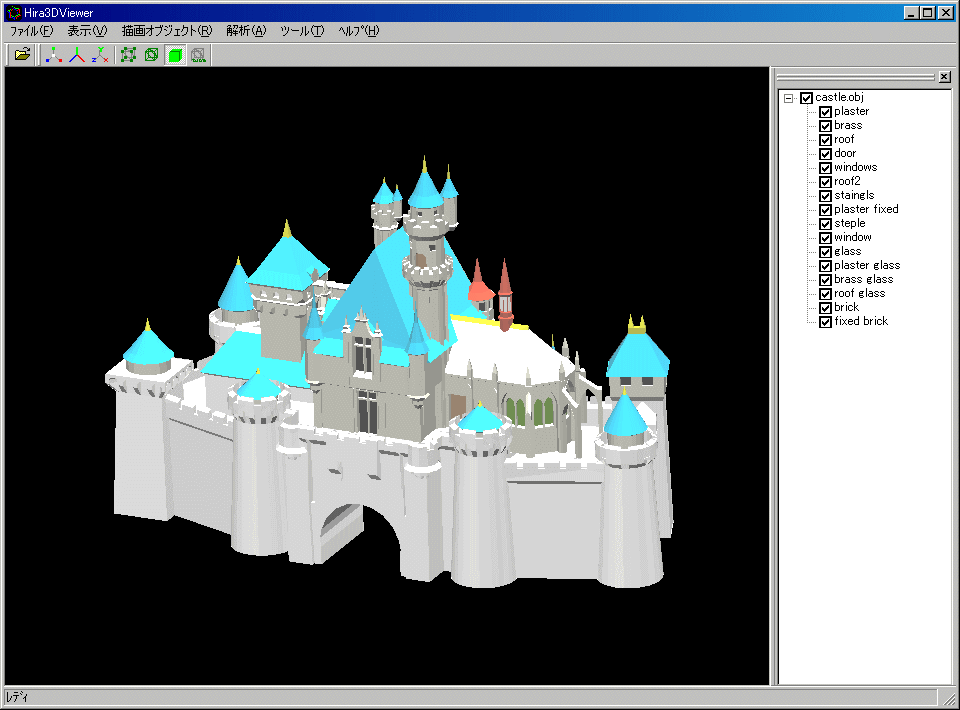Toggle the steple checkbox
Screen dimensions: 960x710
[x=825, y=224]
